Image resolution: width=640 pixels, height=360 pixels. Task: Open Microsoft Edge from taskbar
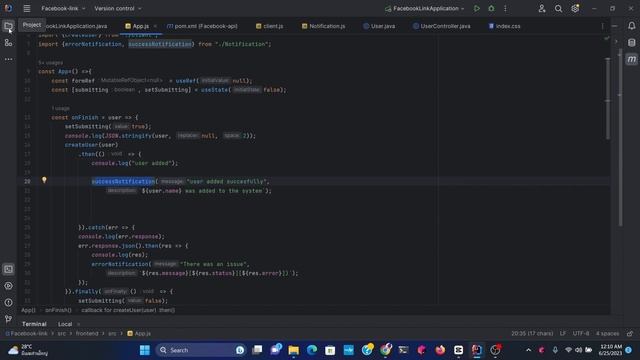[312, 350]
